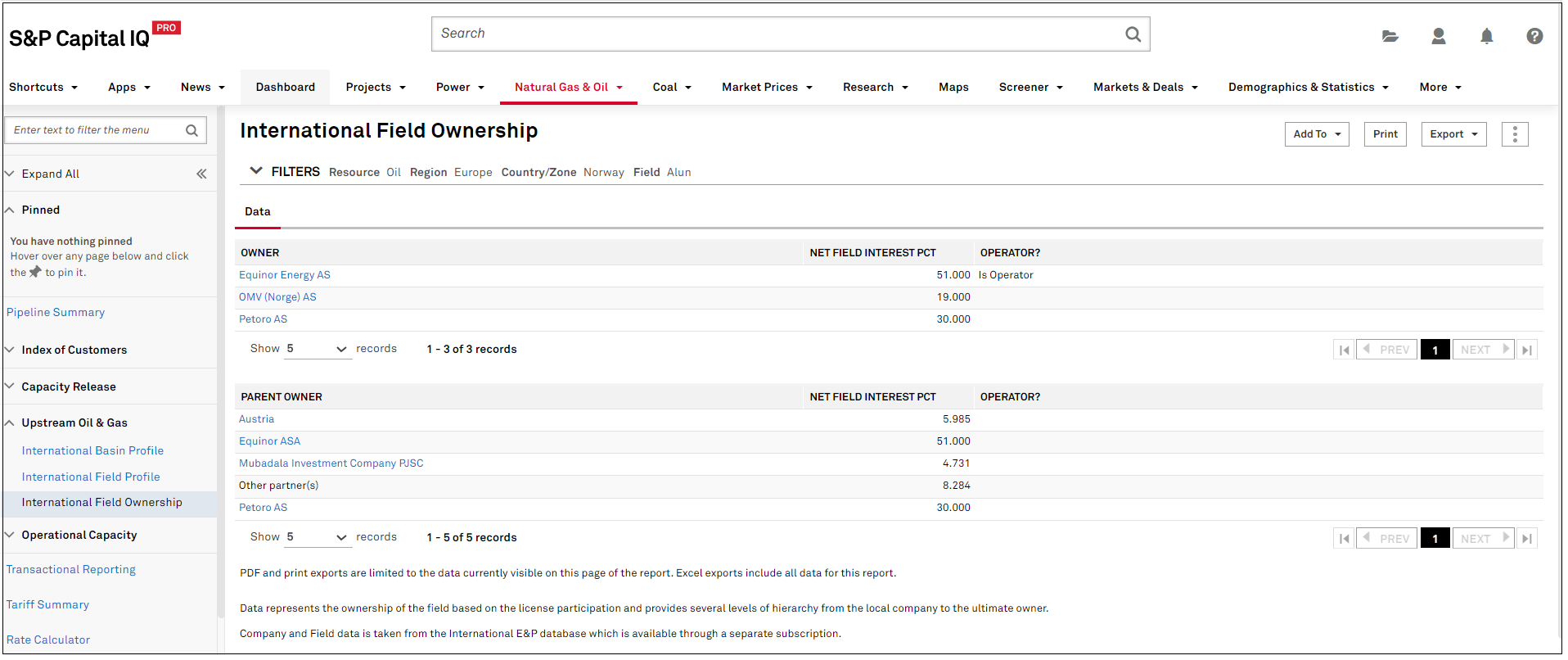Open the Markets & Deals menu
Screen dimensions: 1568x660
[1146, 88]
